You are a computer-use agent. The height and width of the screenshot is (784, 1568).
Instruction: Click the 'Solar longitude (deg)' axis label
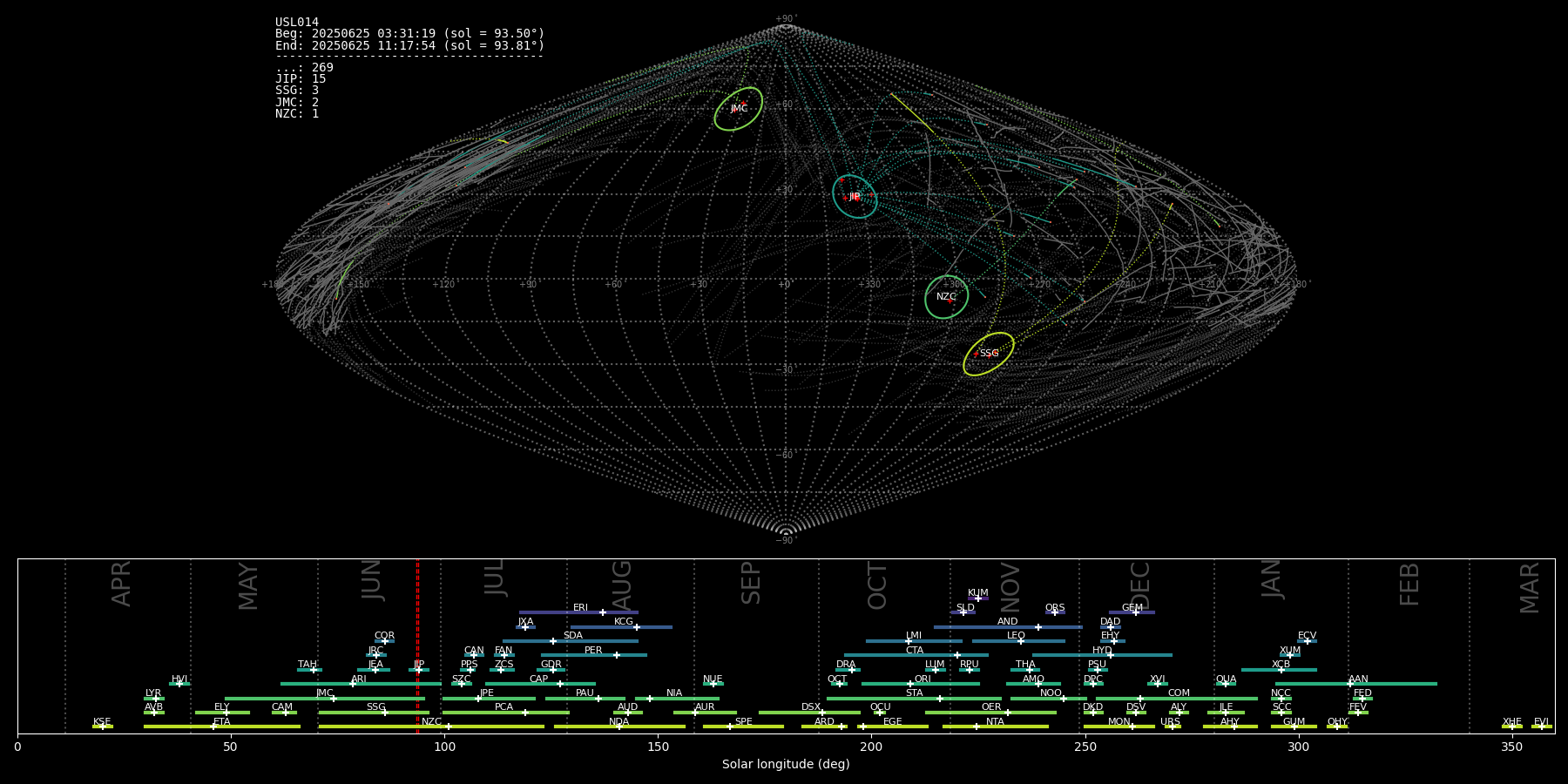(x=786, y=764)
